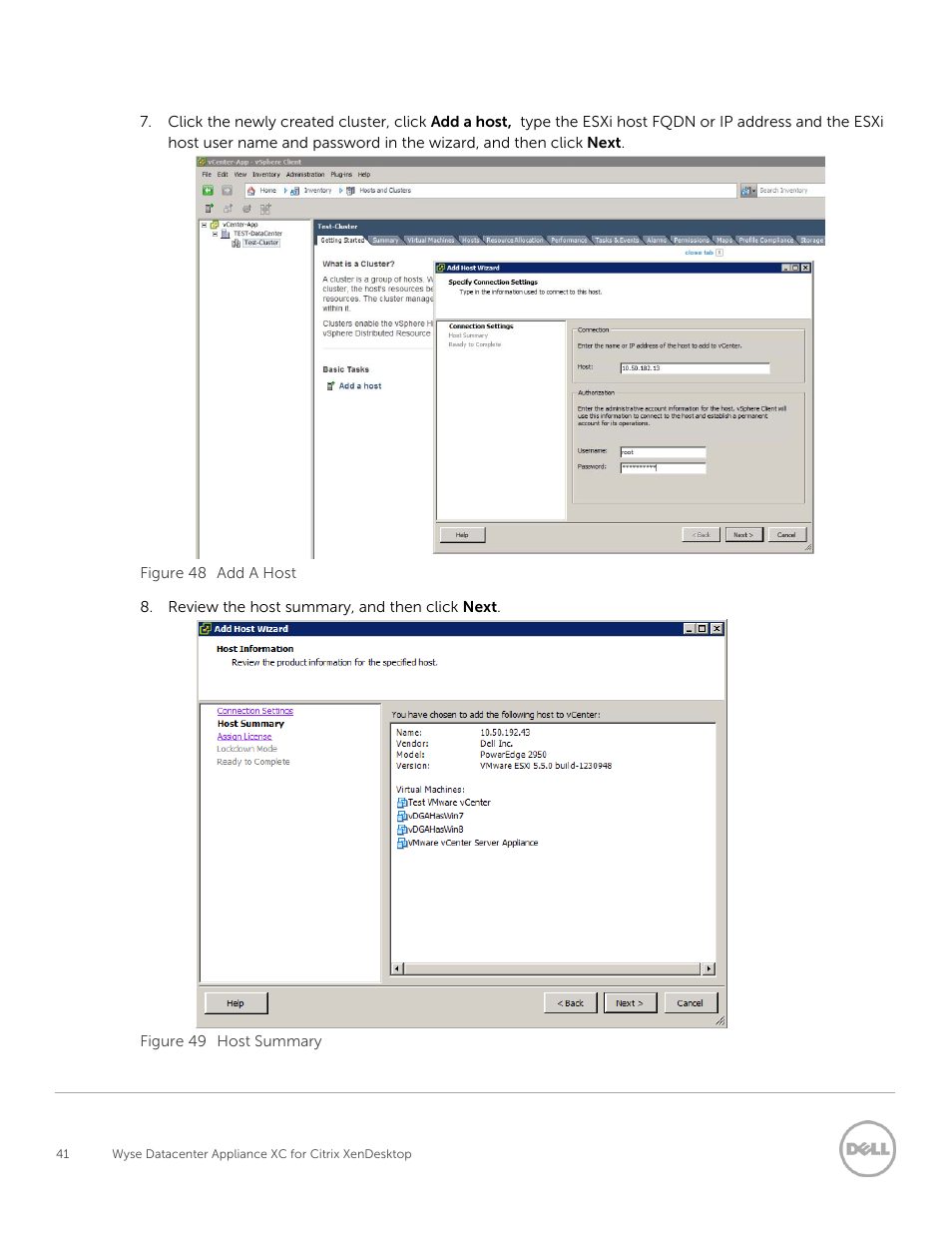
Task: Click the Hosts and Clusters breadcrumb icon
Action: 351,191
